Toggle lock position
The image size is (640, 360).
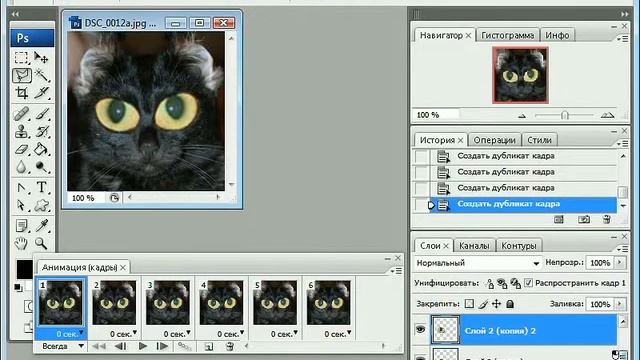point(496,304)
